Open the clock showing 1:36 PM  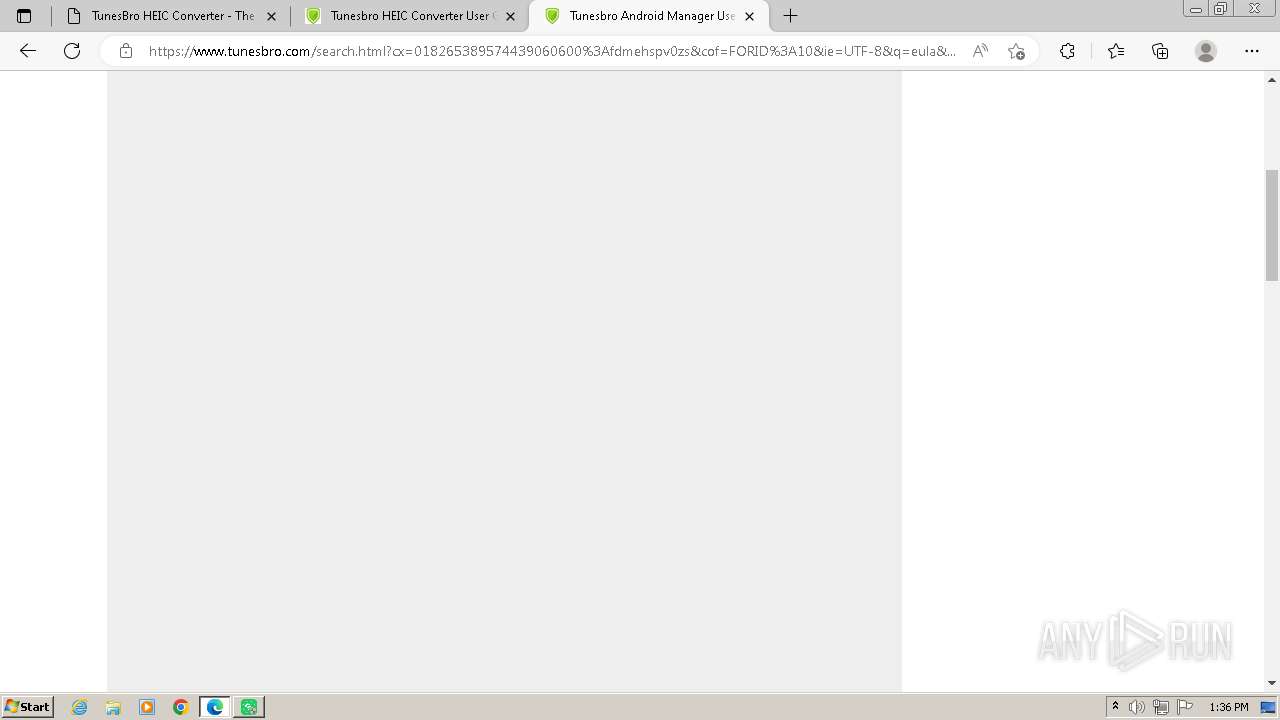pyautogui.click(x=1229, y=707)
